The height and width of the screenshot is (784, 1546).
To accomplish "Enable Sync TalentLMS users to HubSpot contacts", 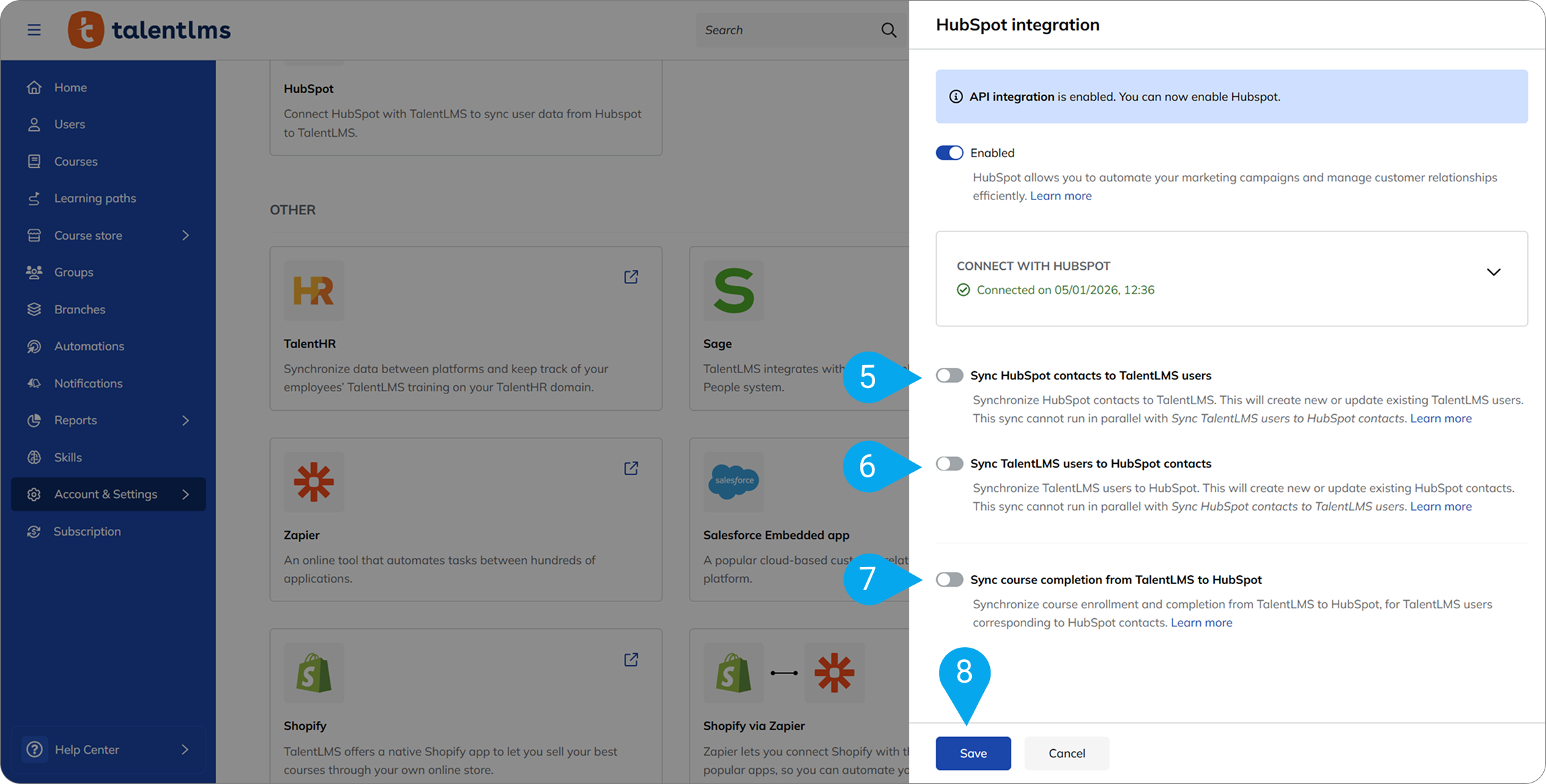I will 949,464.
